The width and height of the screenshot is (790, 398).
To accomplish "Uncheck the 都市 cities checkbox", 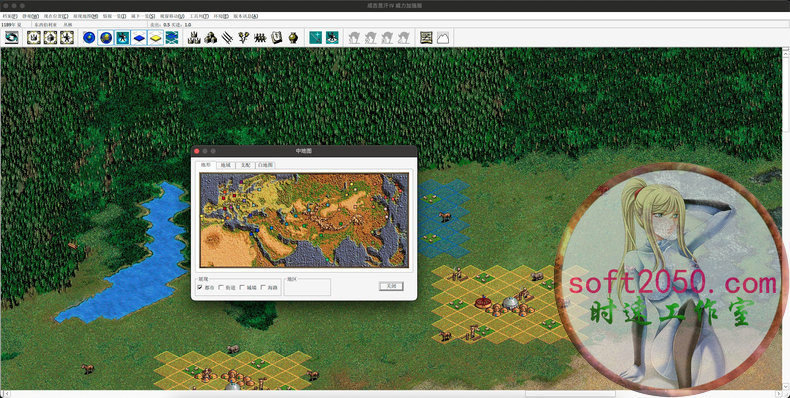I will 200,287.
